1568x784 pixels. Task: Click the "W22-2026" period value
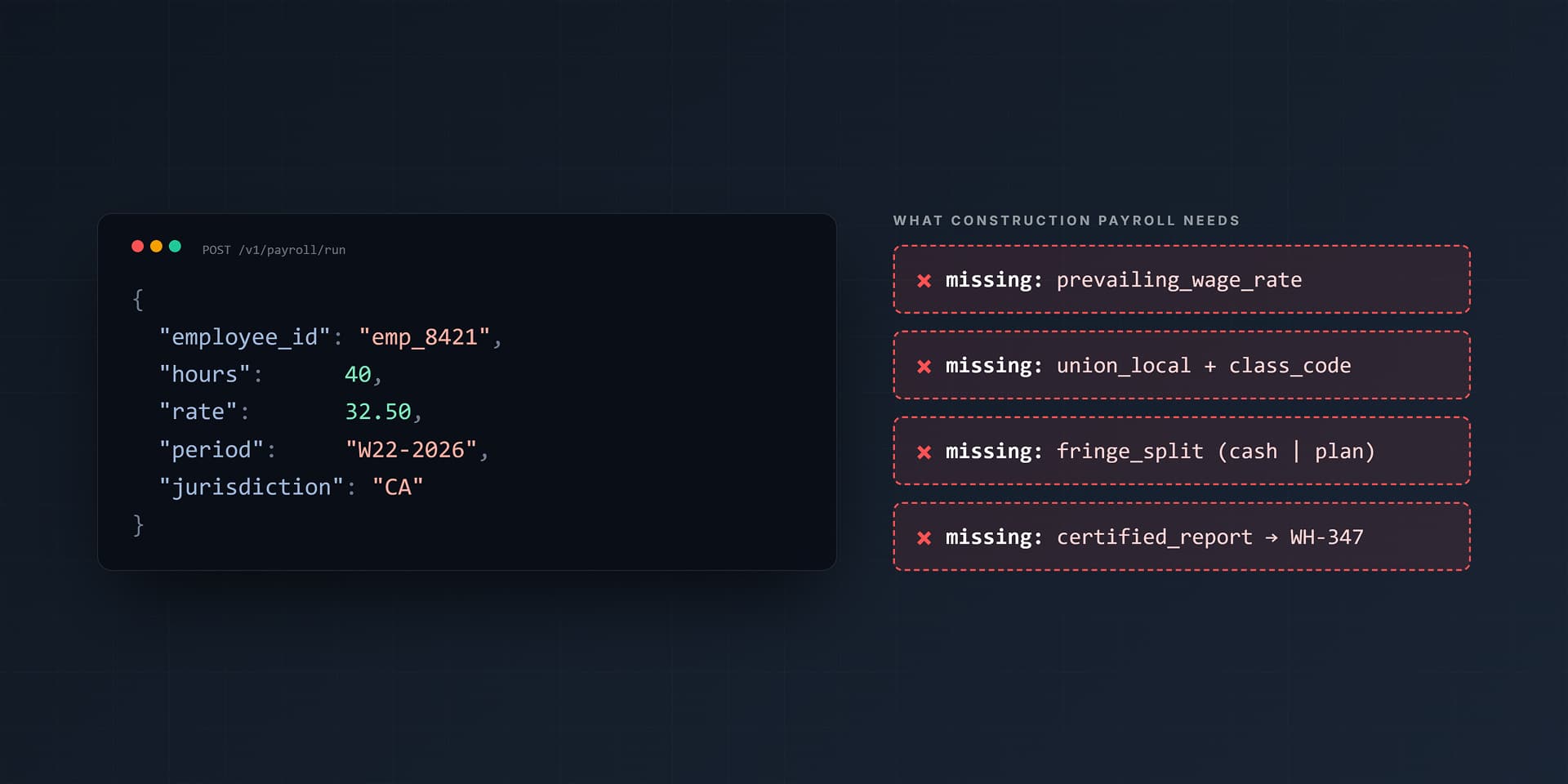click(x=411, y=450)
